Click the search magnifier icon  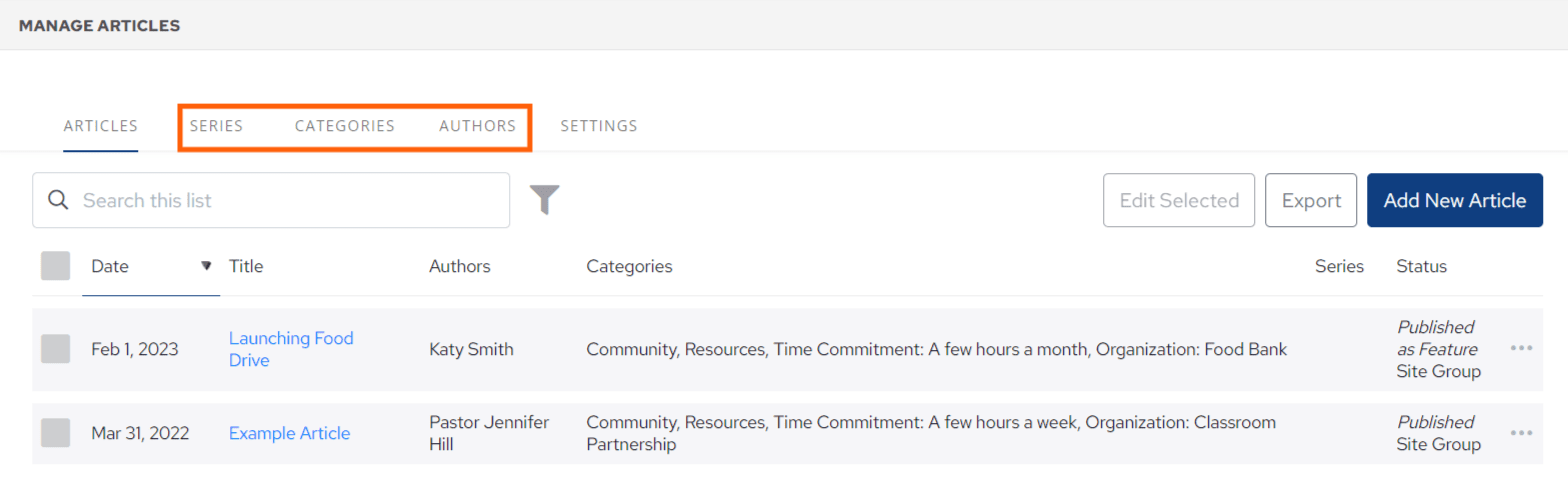click(x=58, y=200)
